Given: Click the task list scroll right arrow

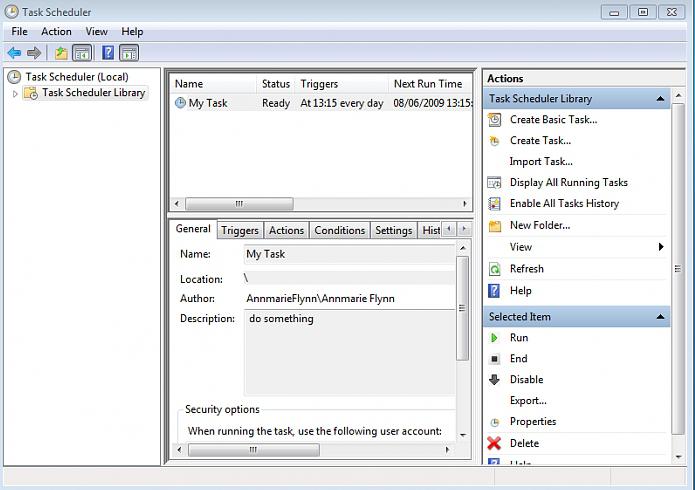Looking at the screenshot, I should tap(465, 204).
